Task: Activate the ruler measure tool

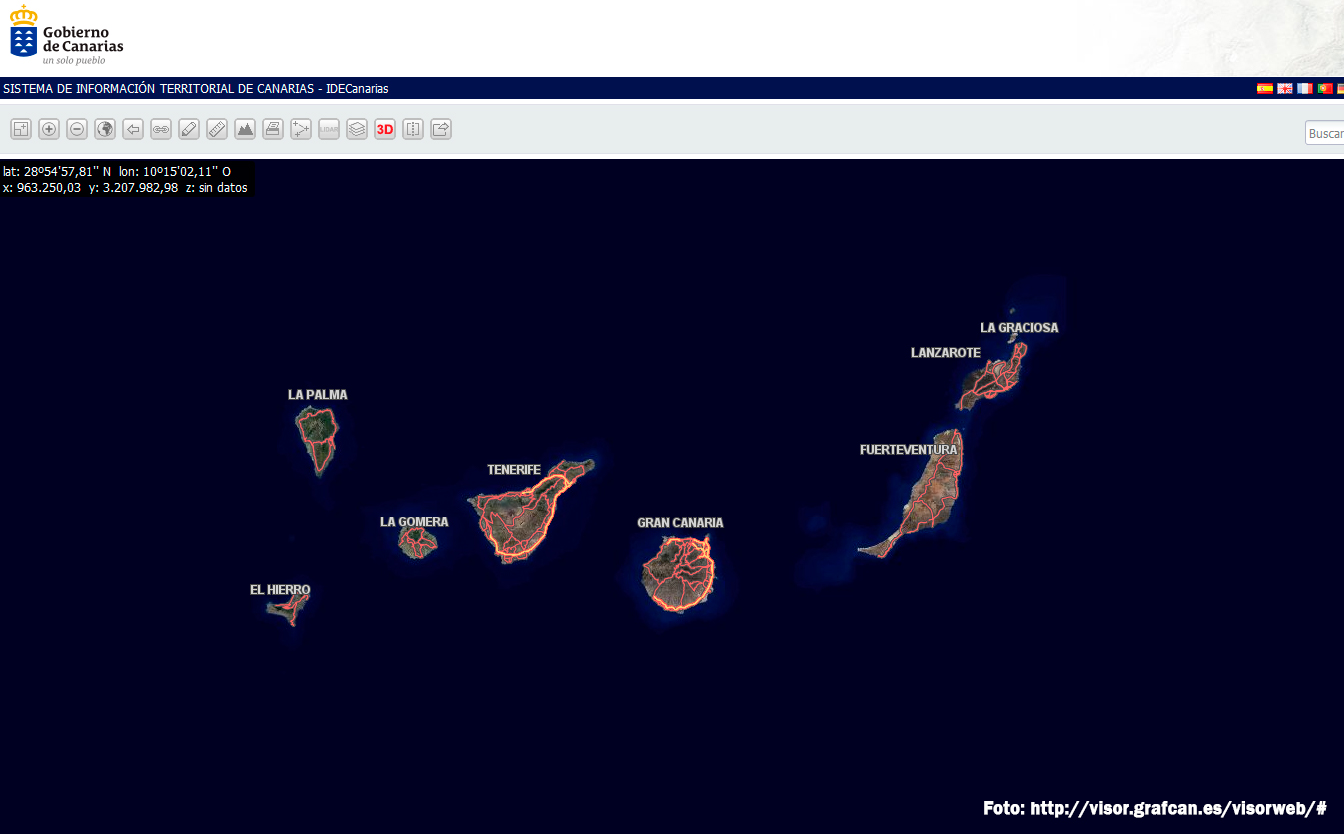Action: coord(217,129)
